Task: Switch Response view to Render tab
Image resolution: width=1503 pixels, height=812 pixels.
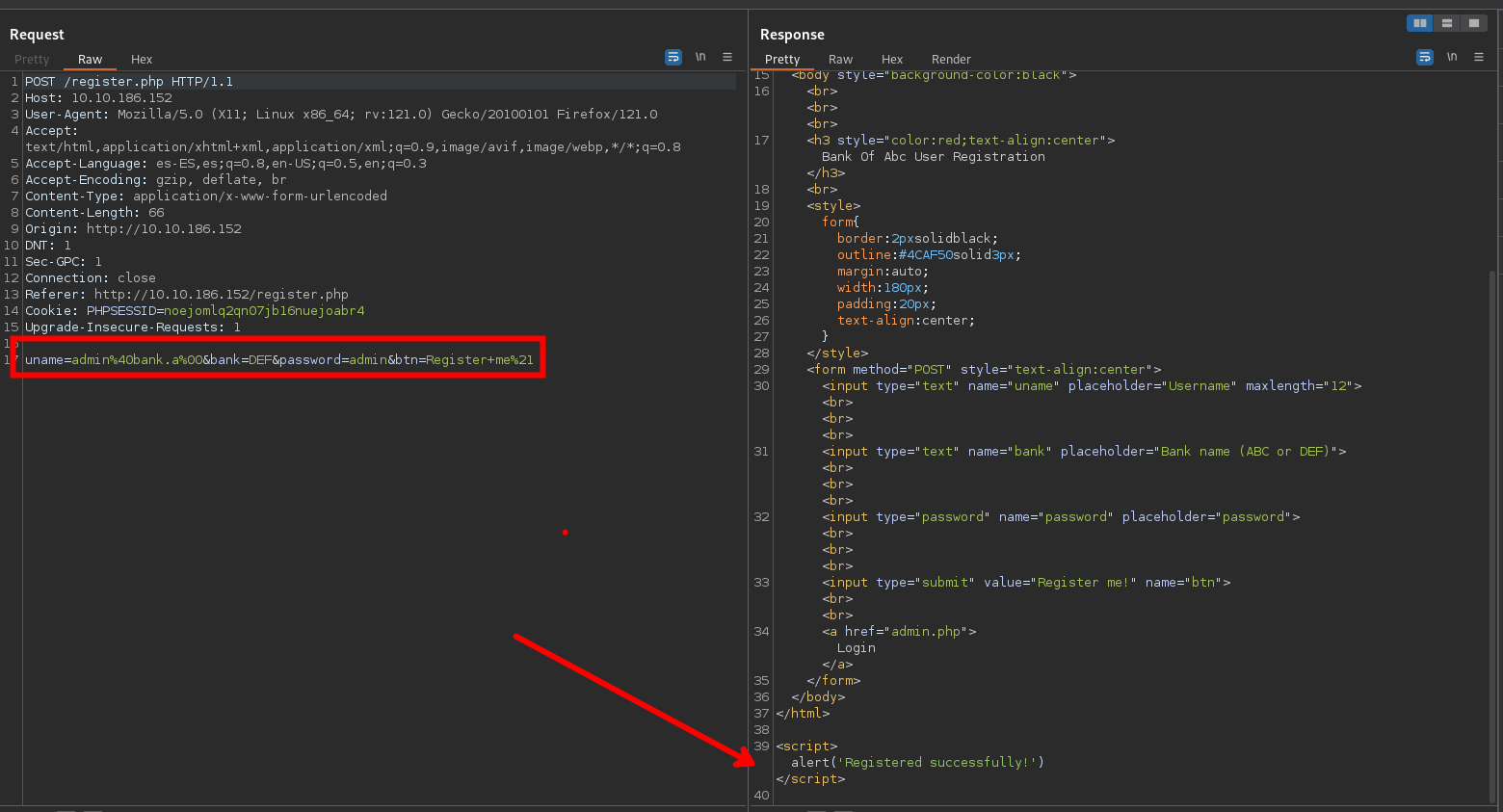Action: [951, 60]
